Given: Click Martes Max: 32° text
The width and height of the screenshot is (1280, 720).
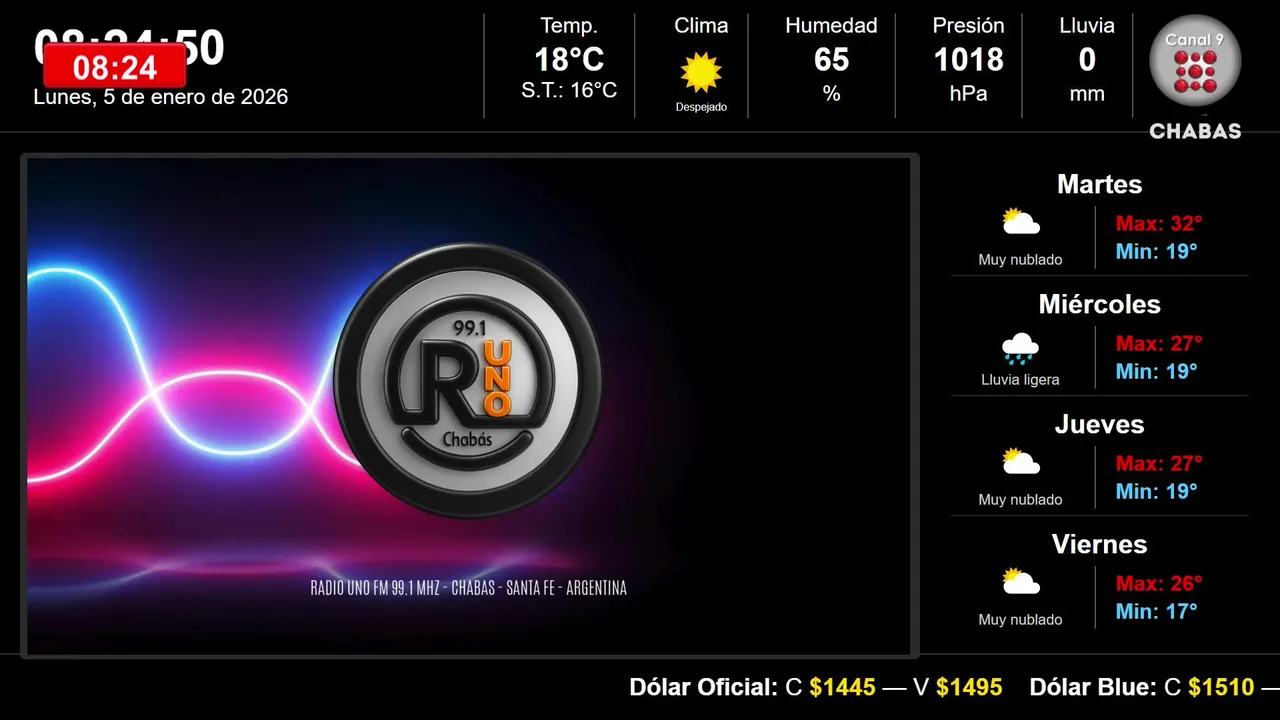Looking at the screenshot, I should [1159, 223].
